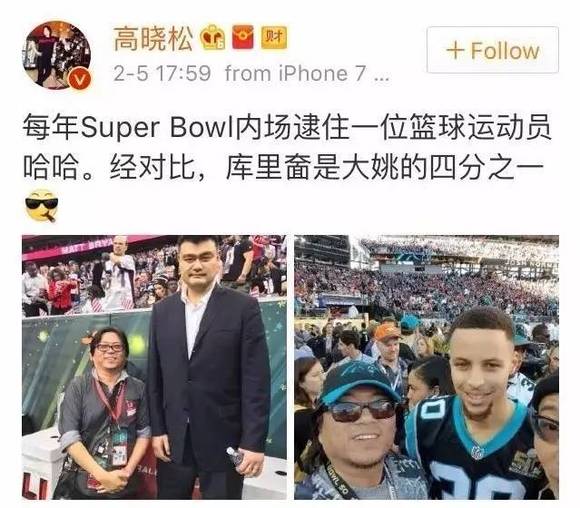Screen dimensions: 580x508
Task: Open the 高晓松 username link
Action: (153, 39)
